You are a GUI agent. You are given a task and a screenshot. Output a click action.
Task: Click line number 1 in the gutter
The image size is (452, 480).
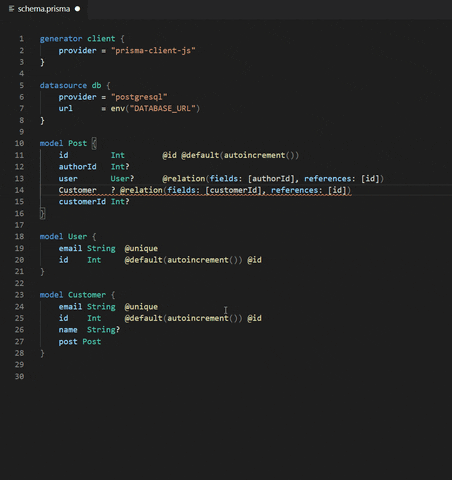[x=21, y=39]
